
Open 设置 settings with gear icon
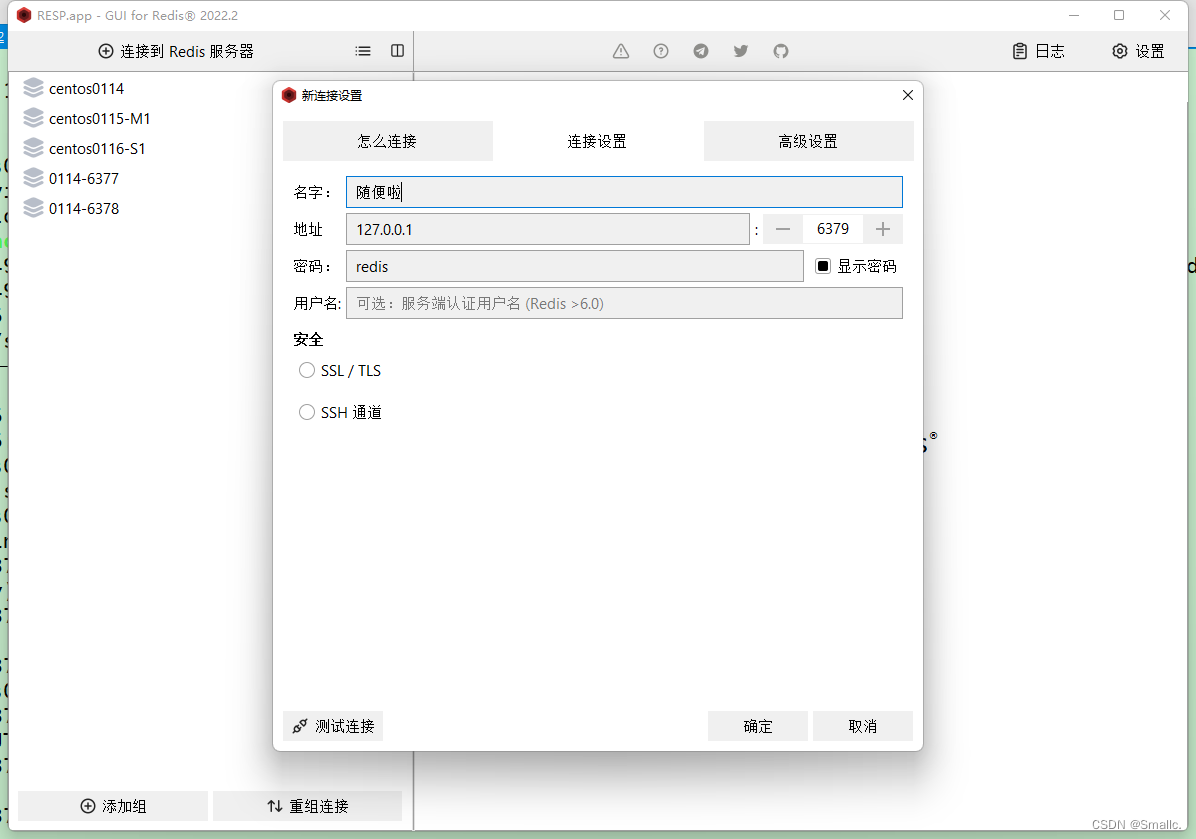pyautogui.click(x=1138, y=51)
